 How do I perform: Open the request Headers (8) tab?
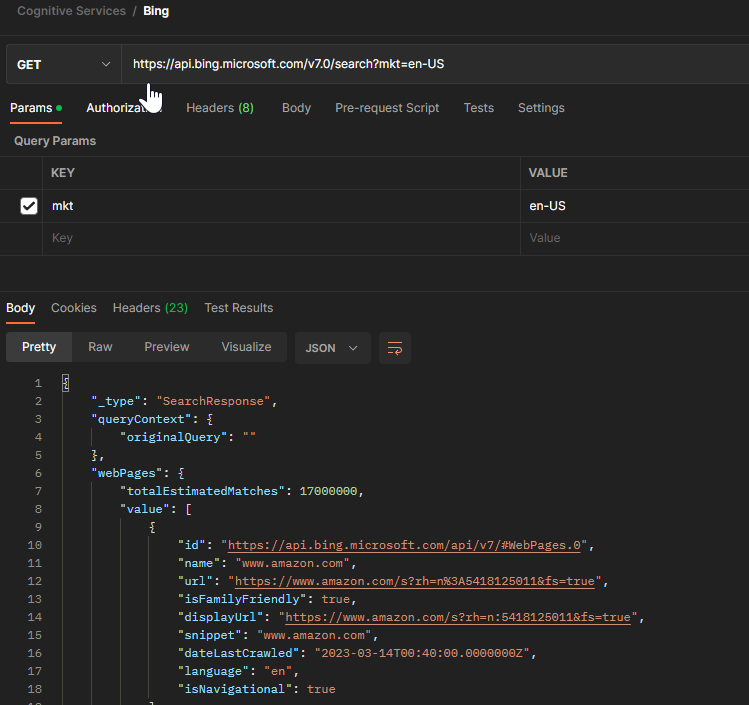(x=219, y=108)
